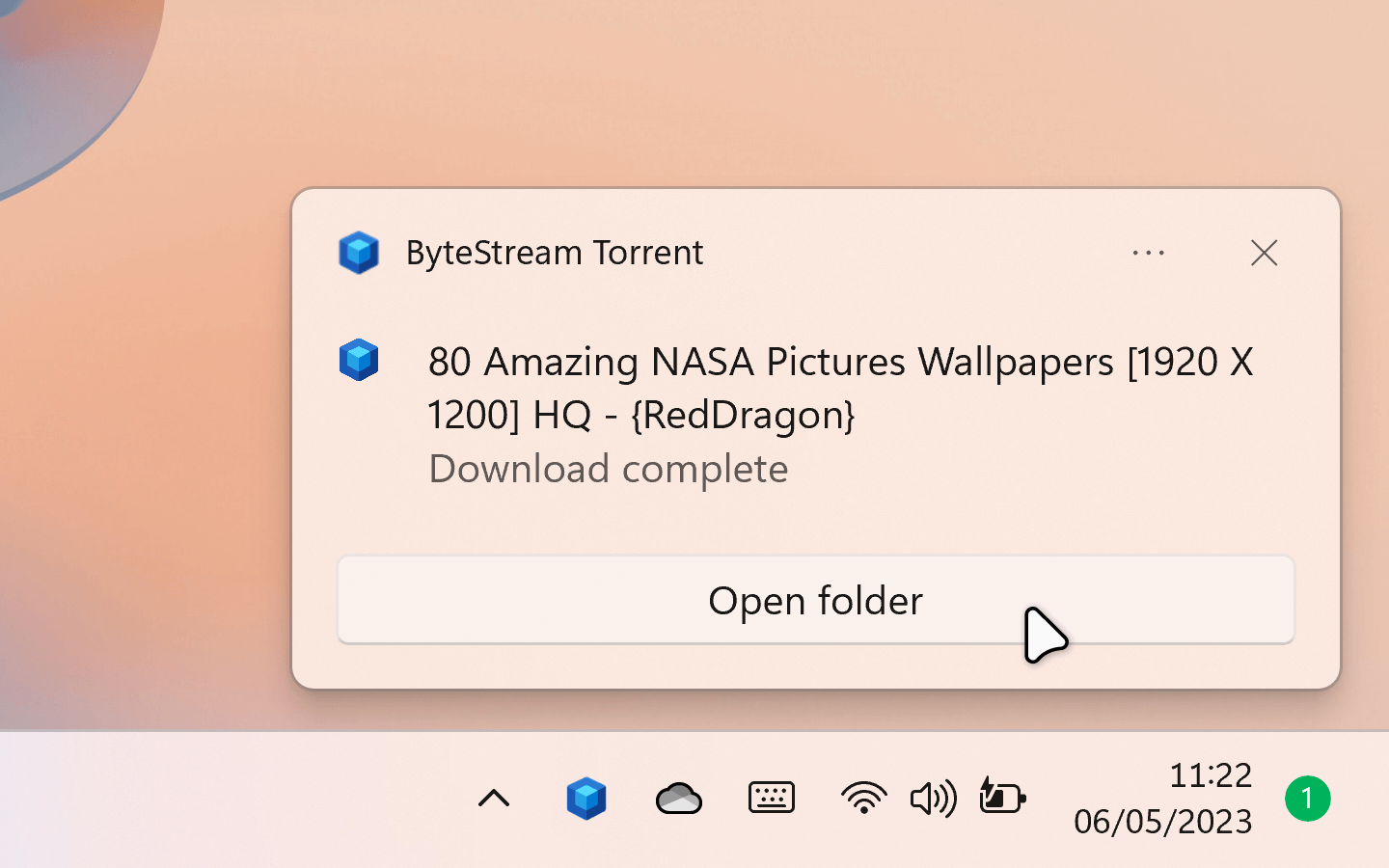Screen dimensions: 1389x868
Task: Click the OneDrive cloud icon in system tray
Action: click(679, 799)
